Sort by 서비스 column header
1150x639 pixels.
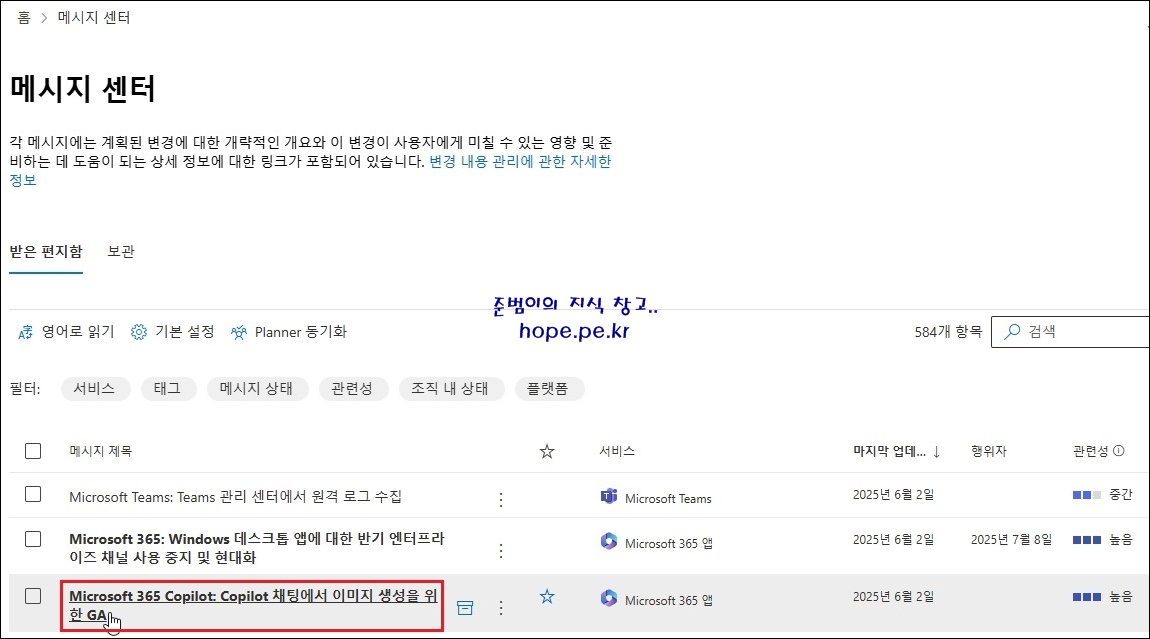point(617,451)
